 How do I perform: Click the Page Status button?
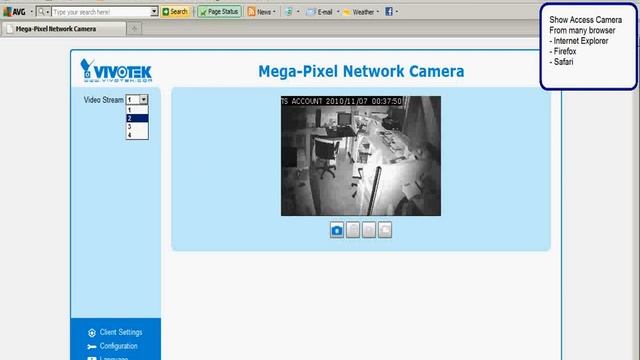click(x=220, y=12)
